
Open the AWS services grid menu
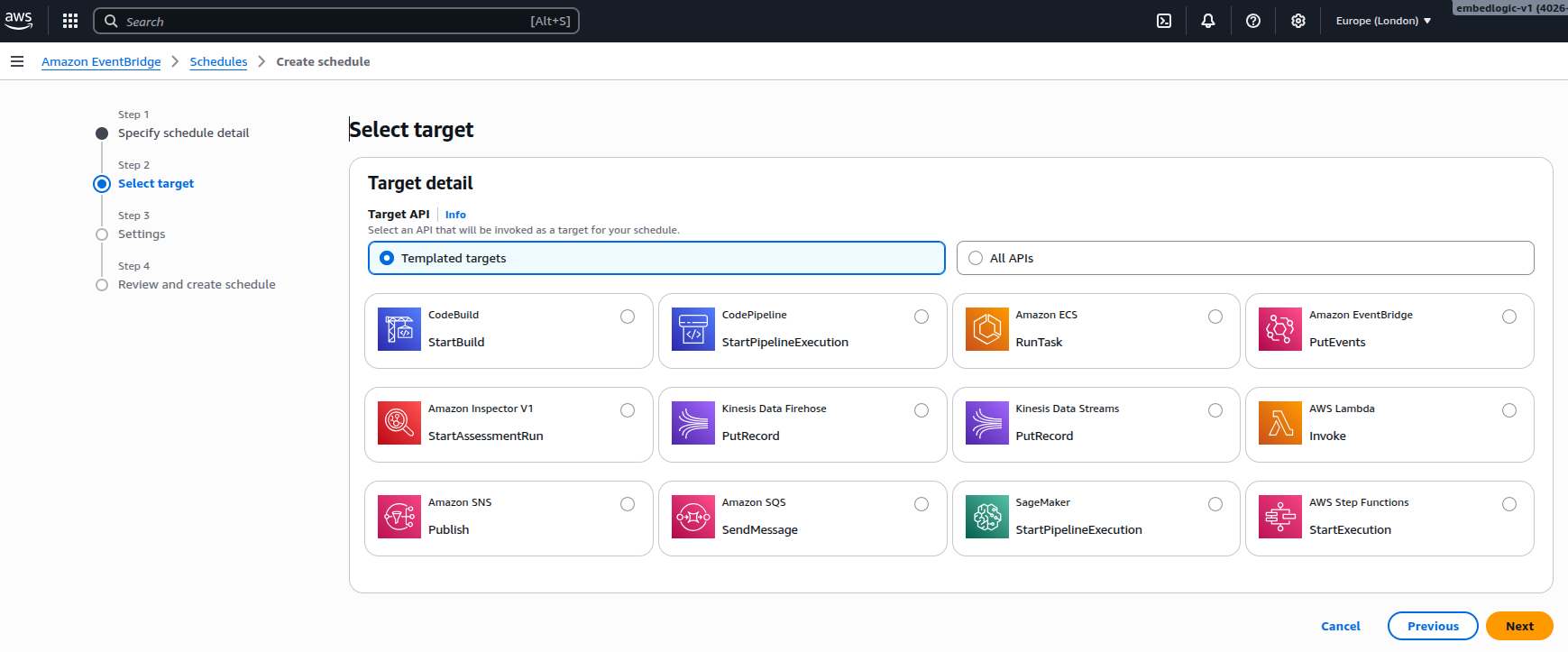tap(70, 21)
